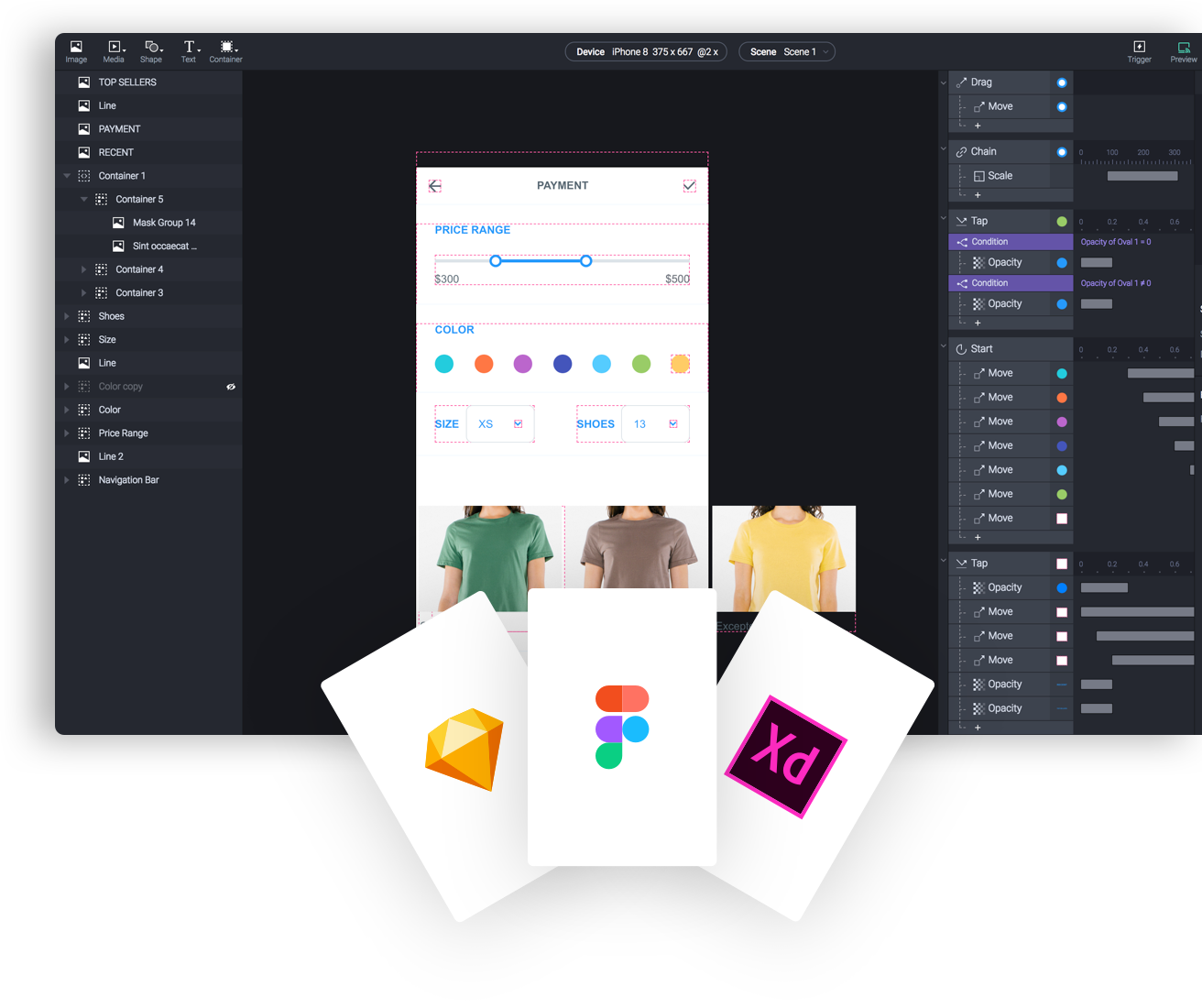Toggle dot on Move under Drag
Screen dimensions: 1202x1008
[x=1062, y=107]
